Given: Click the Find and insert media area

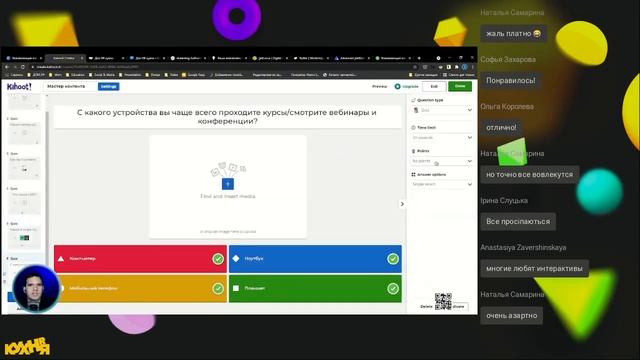Looking at the screenshot, I should (228, 187).
